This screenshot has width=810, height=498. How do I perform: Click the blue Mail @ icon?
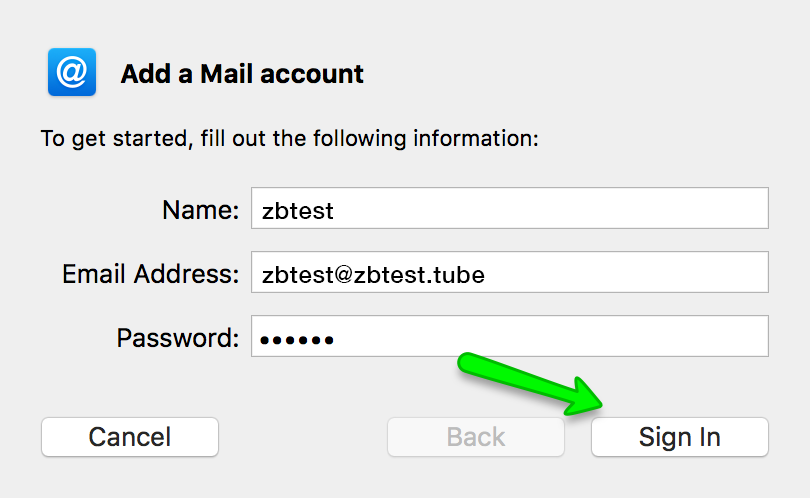click(71, 73)
